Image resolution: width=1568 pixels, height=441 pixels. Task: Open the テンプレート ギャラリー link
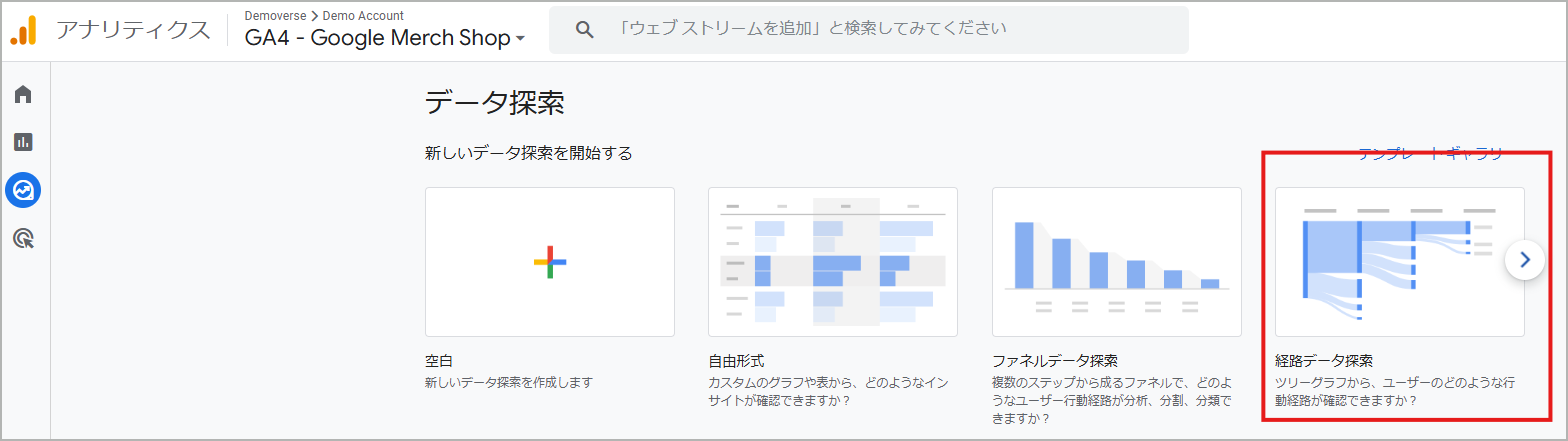point(1430,153)
